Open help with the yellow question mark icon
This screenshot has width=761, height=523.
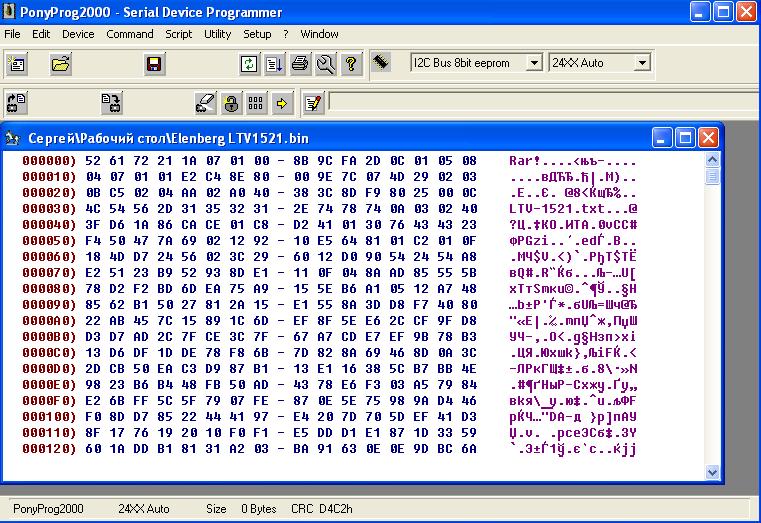[x=351, y=64]
